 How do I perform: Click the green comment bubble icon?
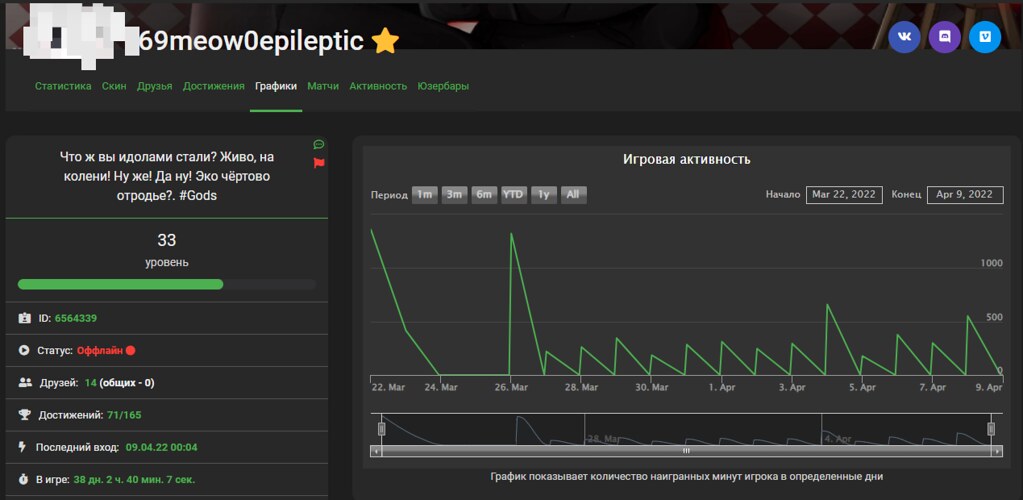pos(319,145)
